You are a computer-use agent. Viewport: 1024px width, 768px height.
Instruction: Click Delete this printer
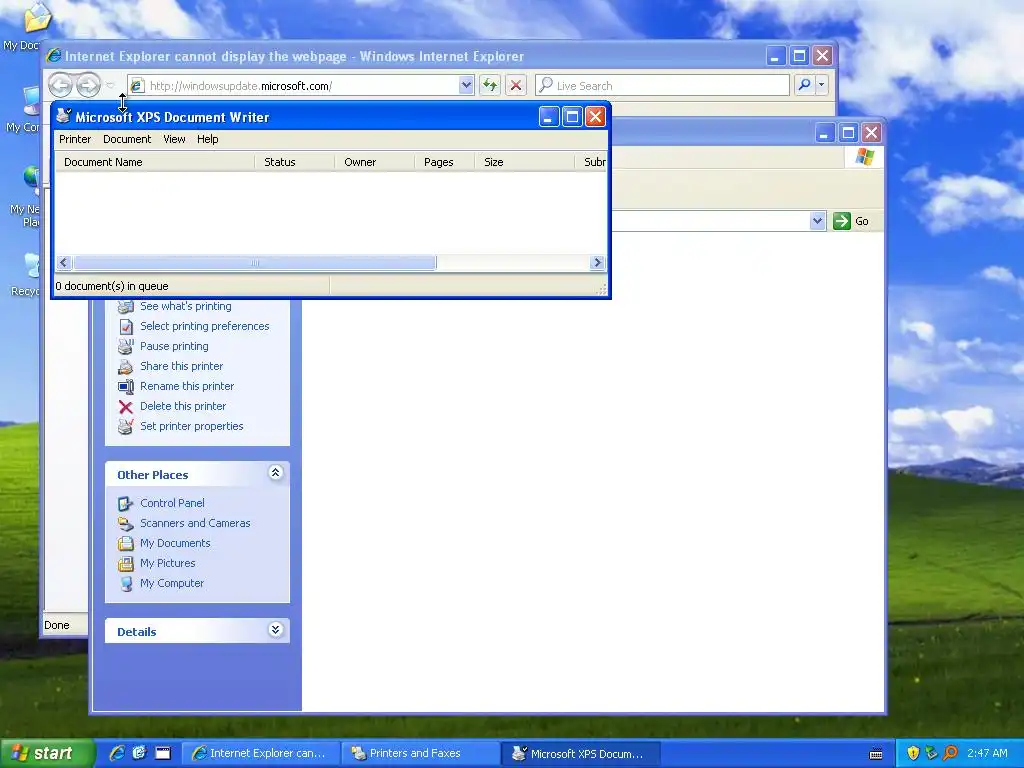tap(183, 406)
